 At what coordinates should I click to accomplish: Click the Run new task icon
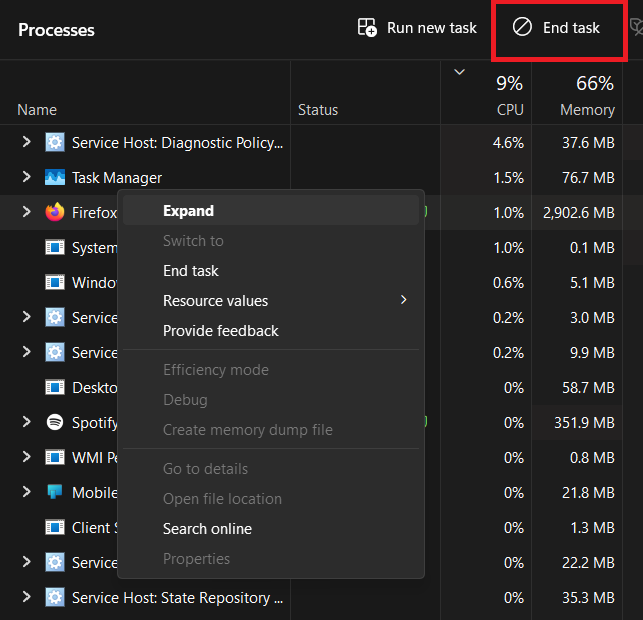pyautogui.click(x=367, y=27)
